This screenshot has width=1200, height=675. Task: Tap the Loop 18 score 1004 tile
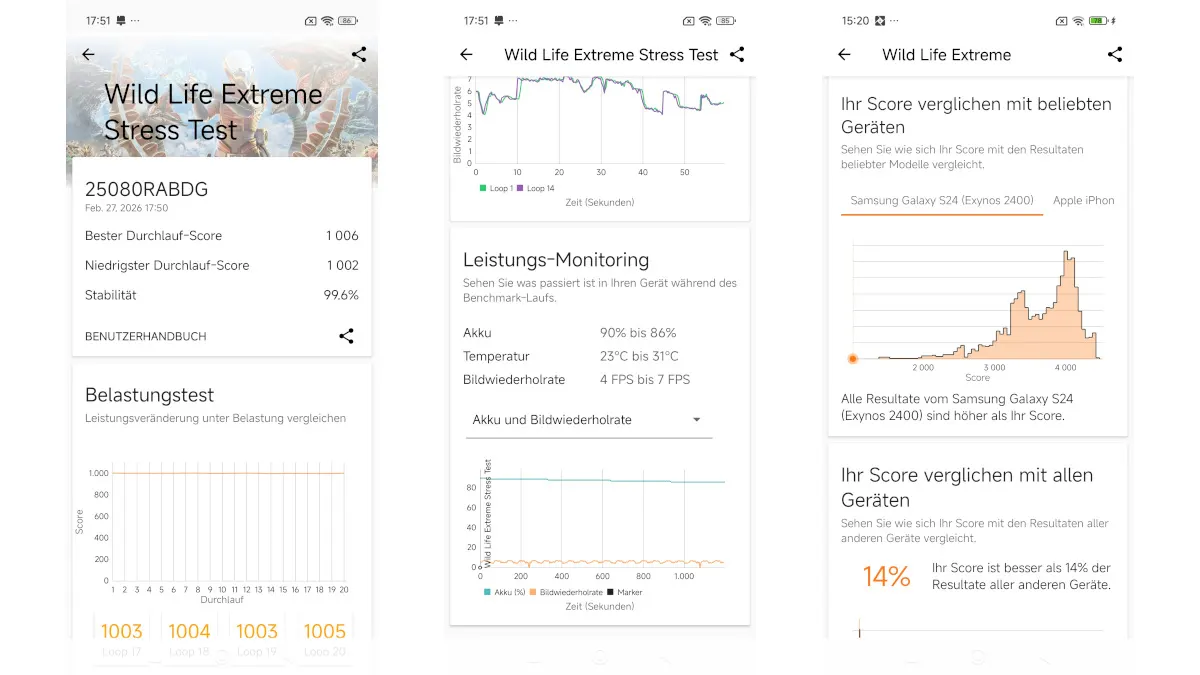click(x=189, y=635)
